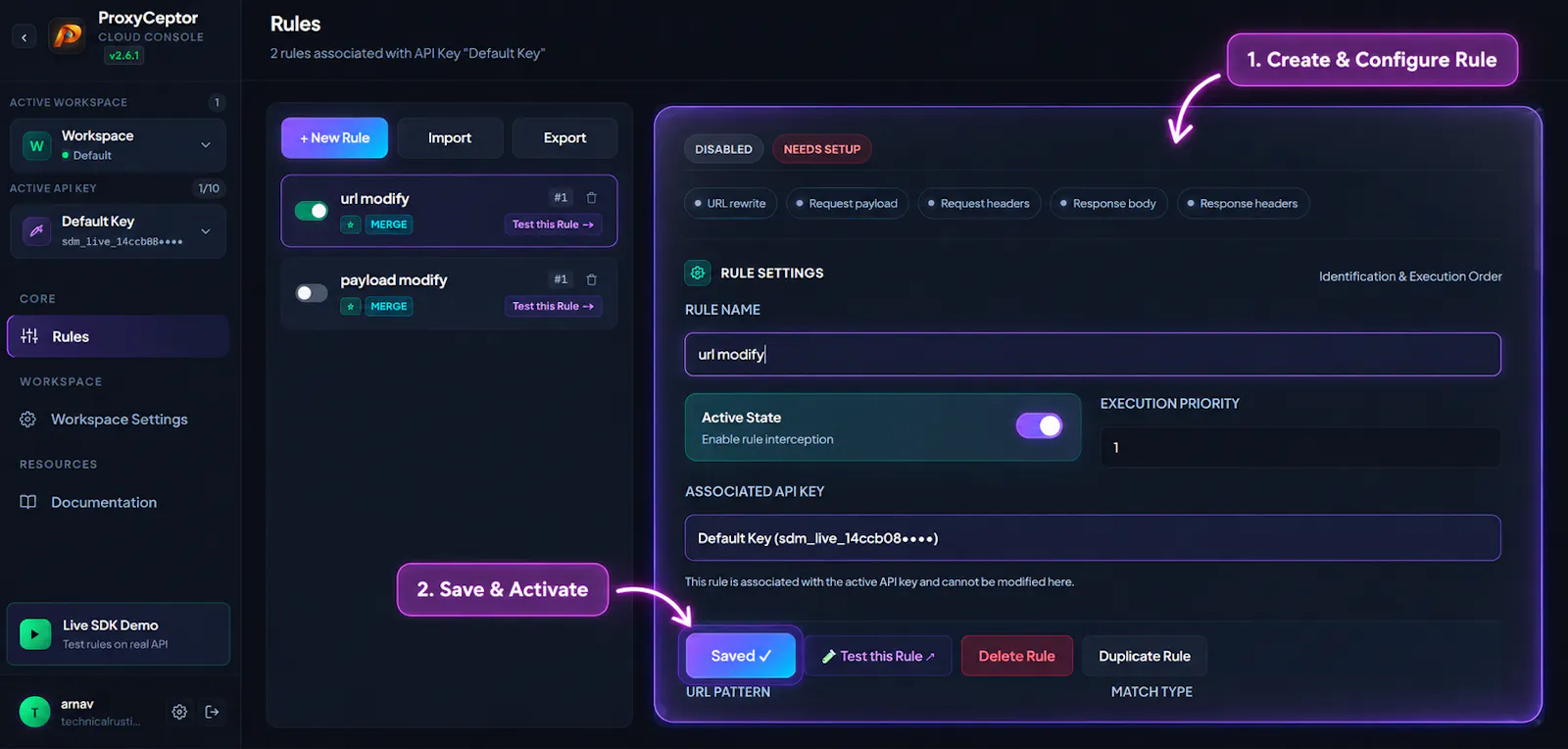Click the Rule Settings gear icon
The width and height of the screenshot is (1568, 749).
[698, 273]
